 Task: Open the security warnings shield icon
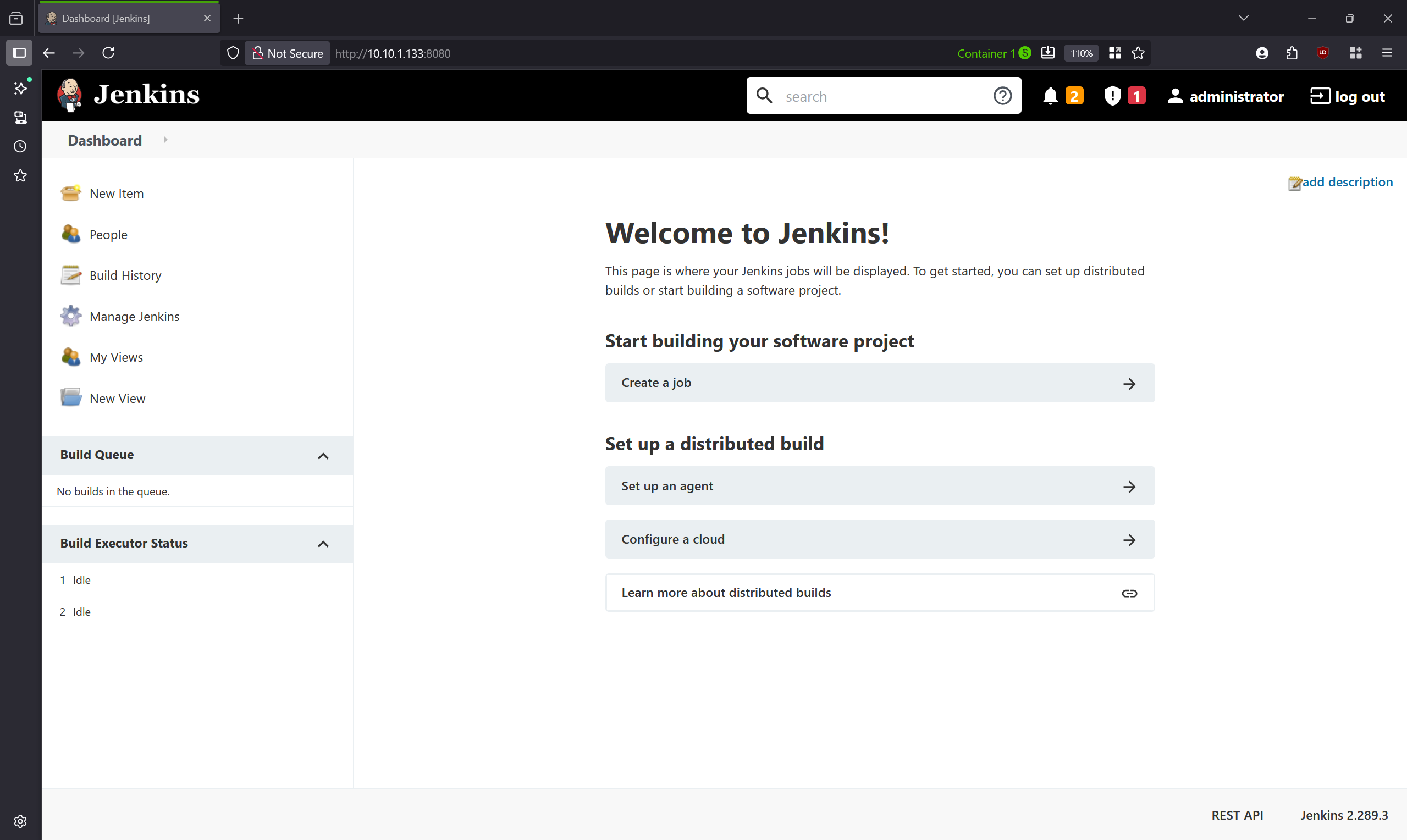[x=1112, y=96]
